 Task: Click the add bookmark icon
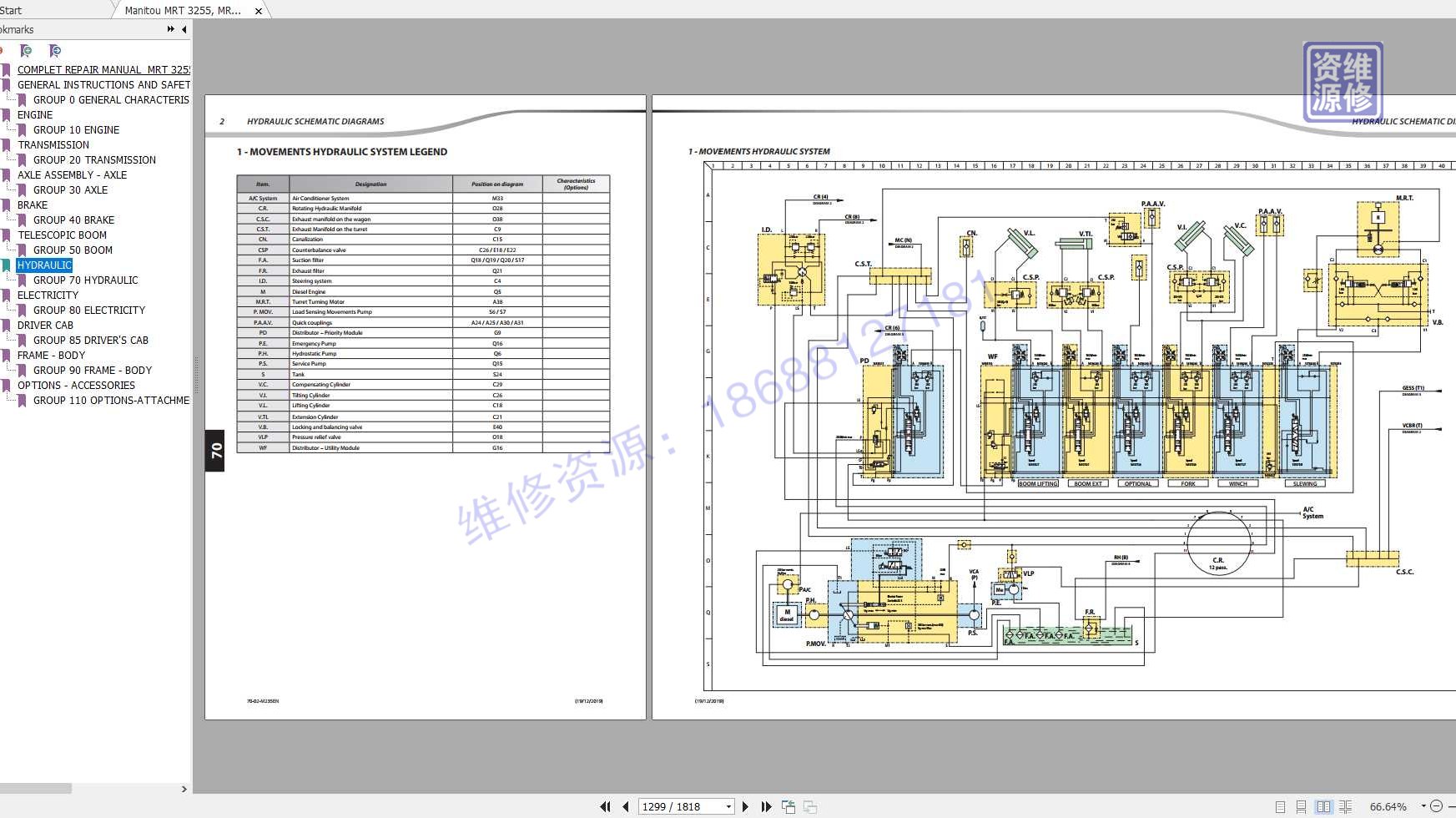coord(26,51)
